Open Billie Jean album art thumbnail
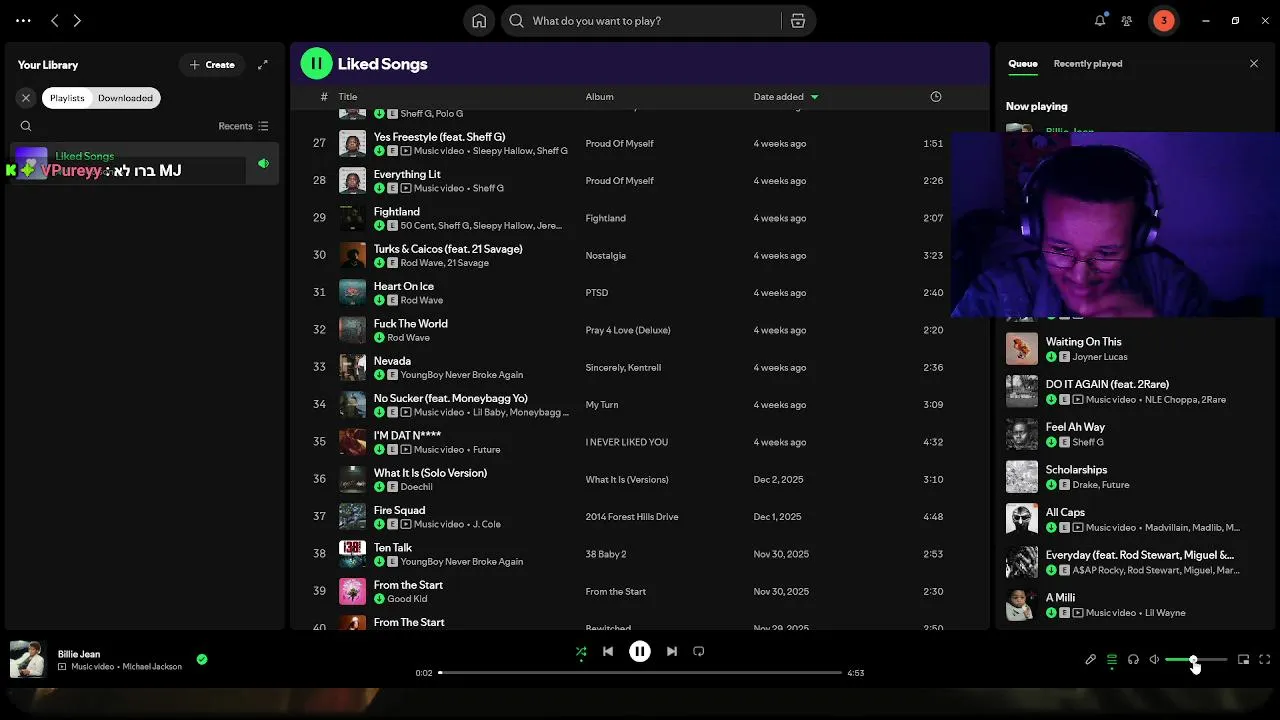Screen dimensions: 1280x720 (x=27, y=660)
